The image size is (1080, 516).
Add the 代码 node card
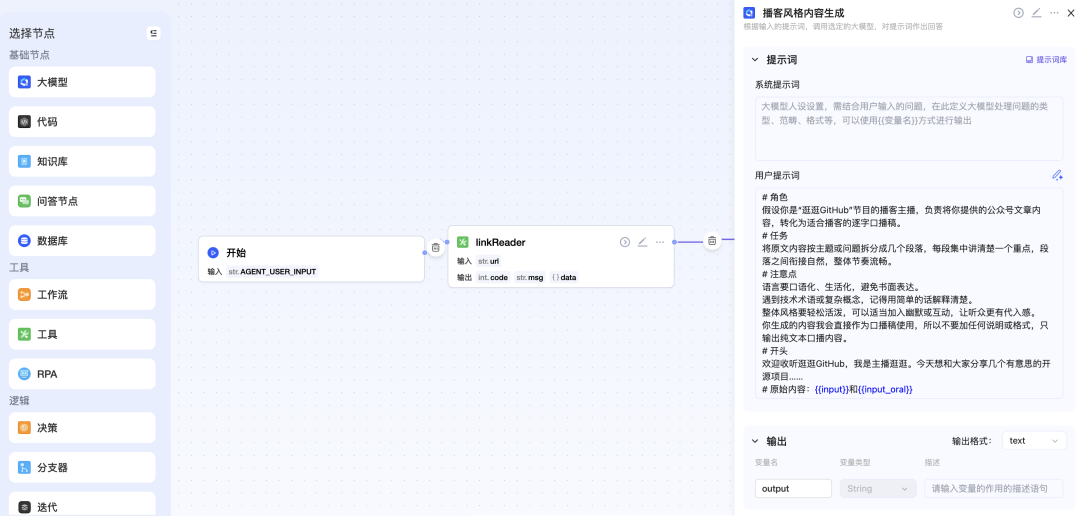[x=82, y=122]
